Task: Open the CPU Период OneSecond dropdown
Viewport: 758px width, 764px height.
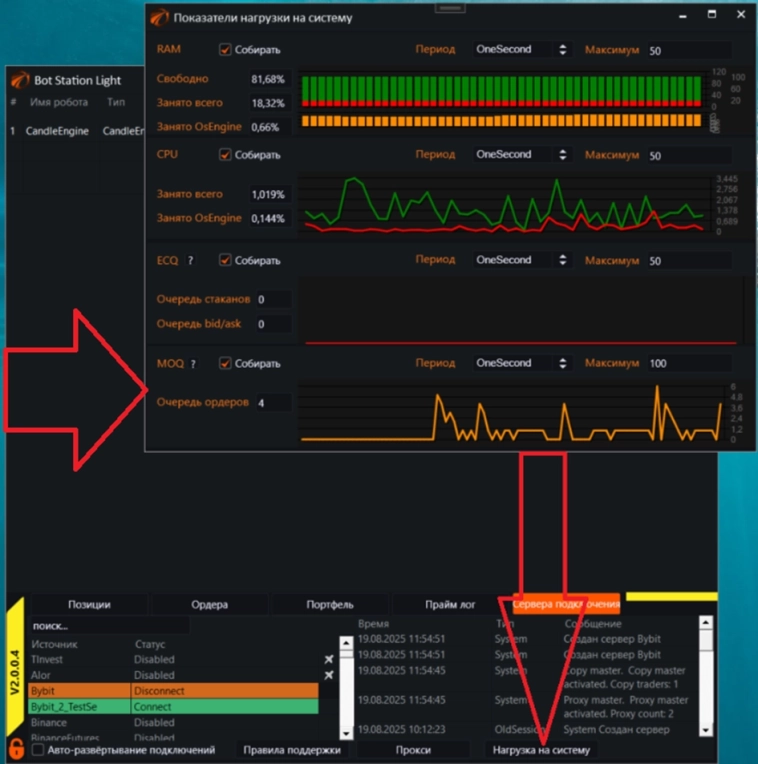Action: click(x=521, y=155)
